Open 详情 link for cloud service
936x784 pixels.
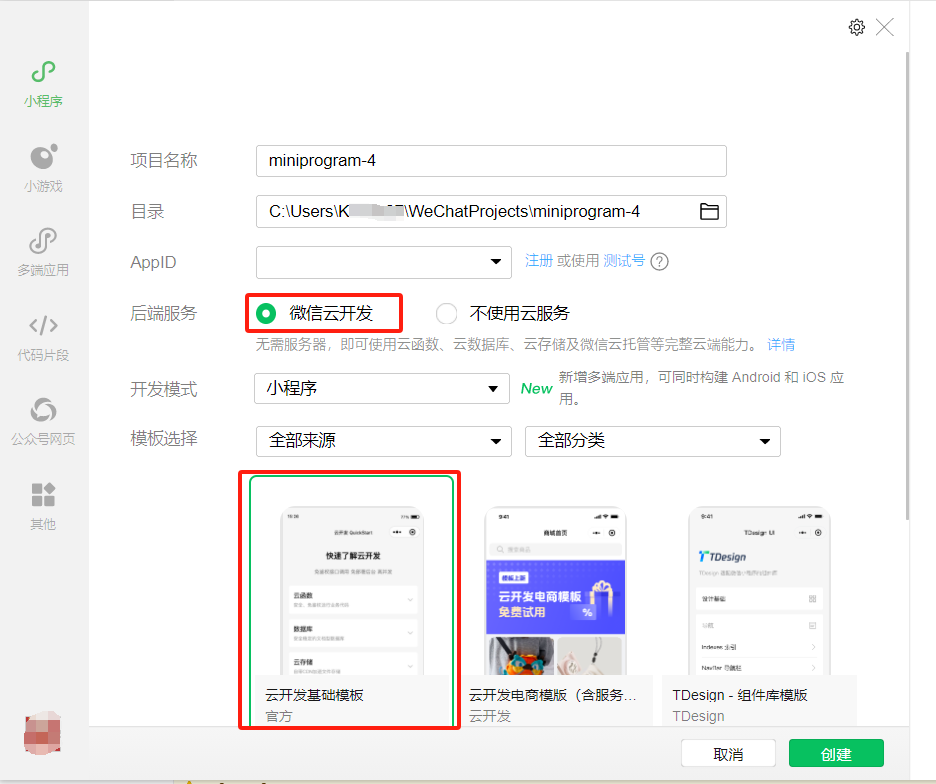pos(781,345)
